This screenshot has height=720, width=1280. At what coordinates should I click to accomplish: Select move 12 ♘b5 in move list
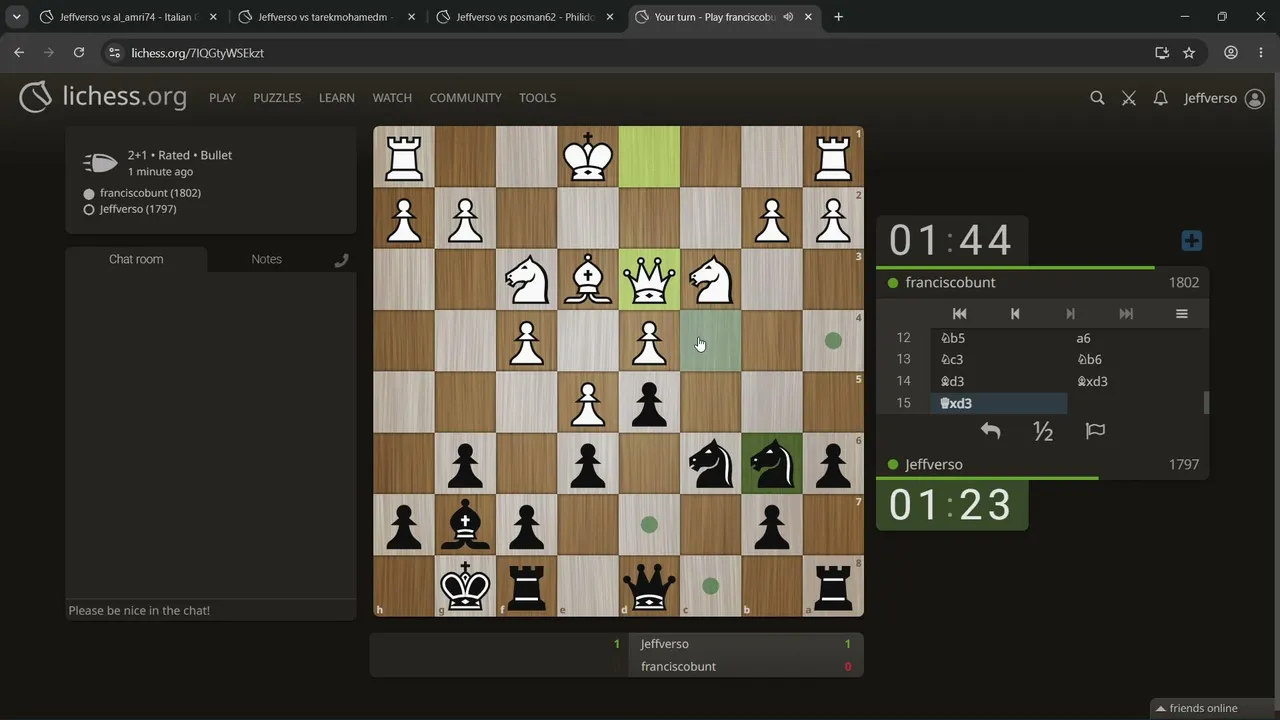[x=999, y=338]
